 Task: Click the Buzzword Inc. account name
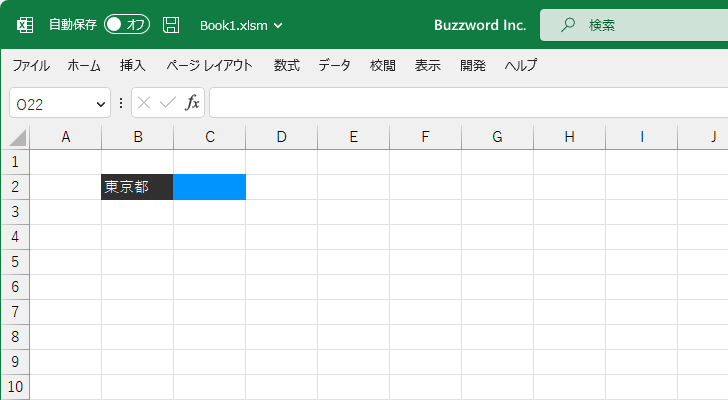tap(480, 25)
